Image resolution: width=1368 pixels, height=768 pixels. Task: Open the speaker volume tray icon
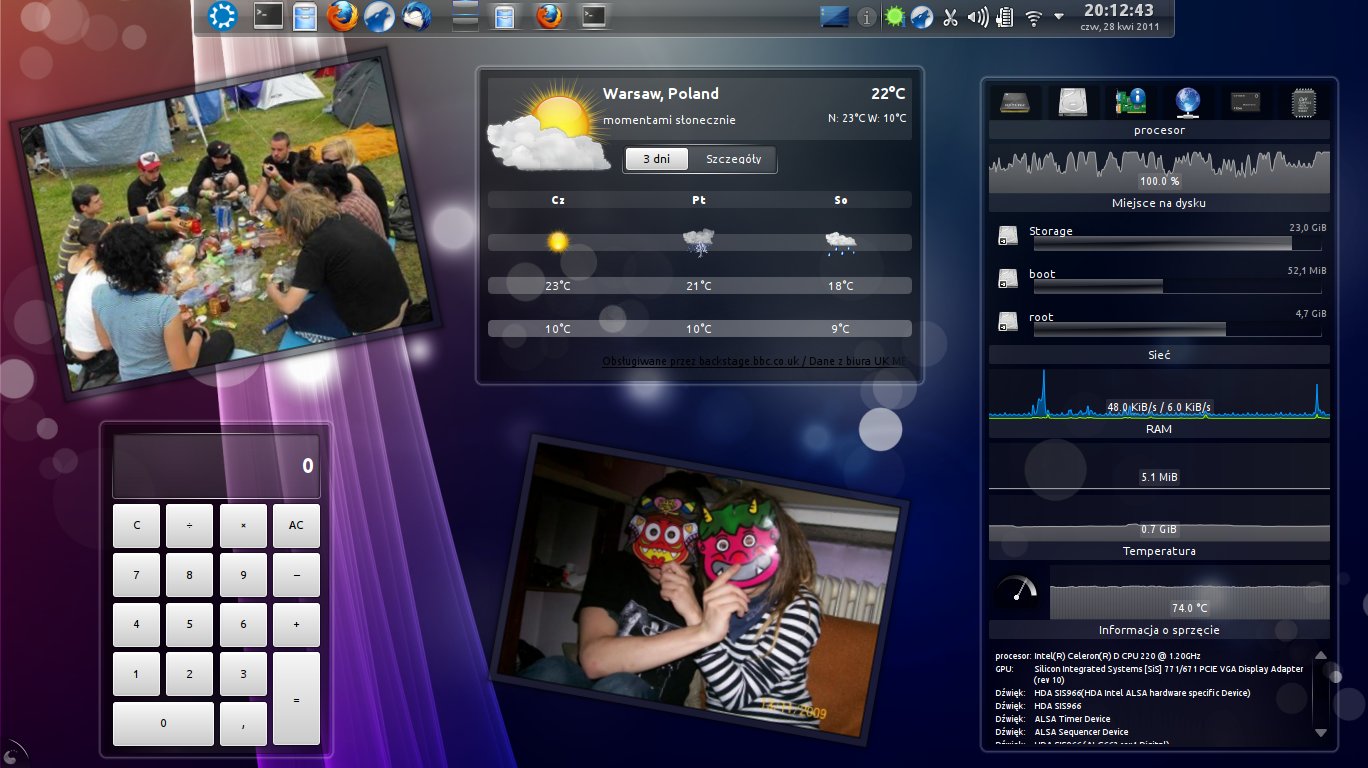pyautogui.click(x=978, y=17)
